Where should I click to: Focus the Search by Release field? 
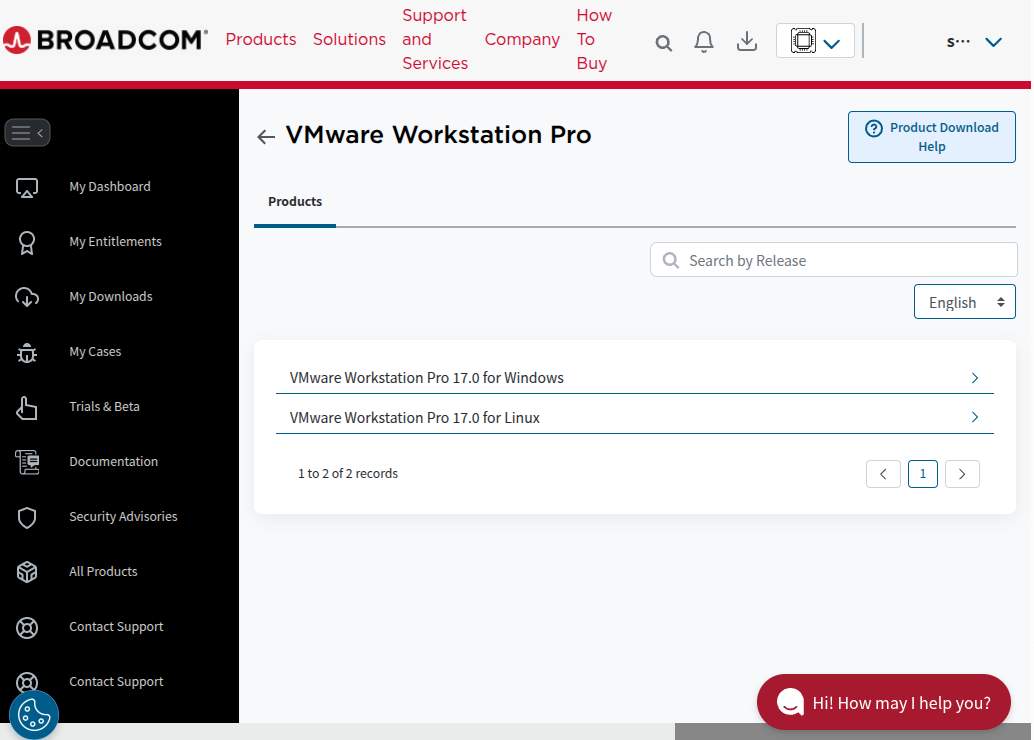834,260
